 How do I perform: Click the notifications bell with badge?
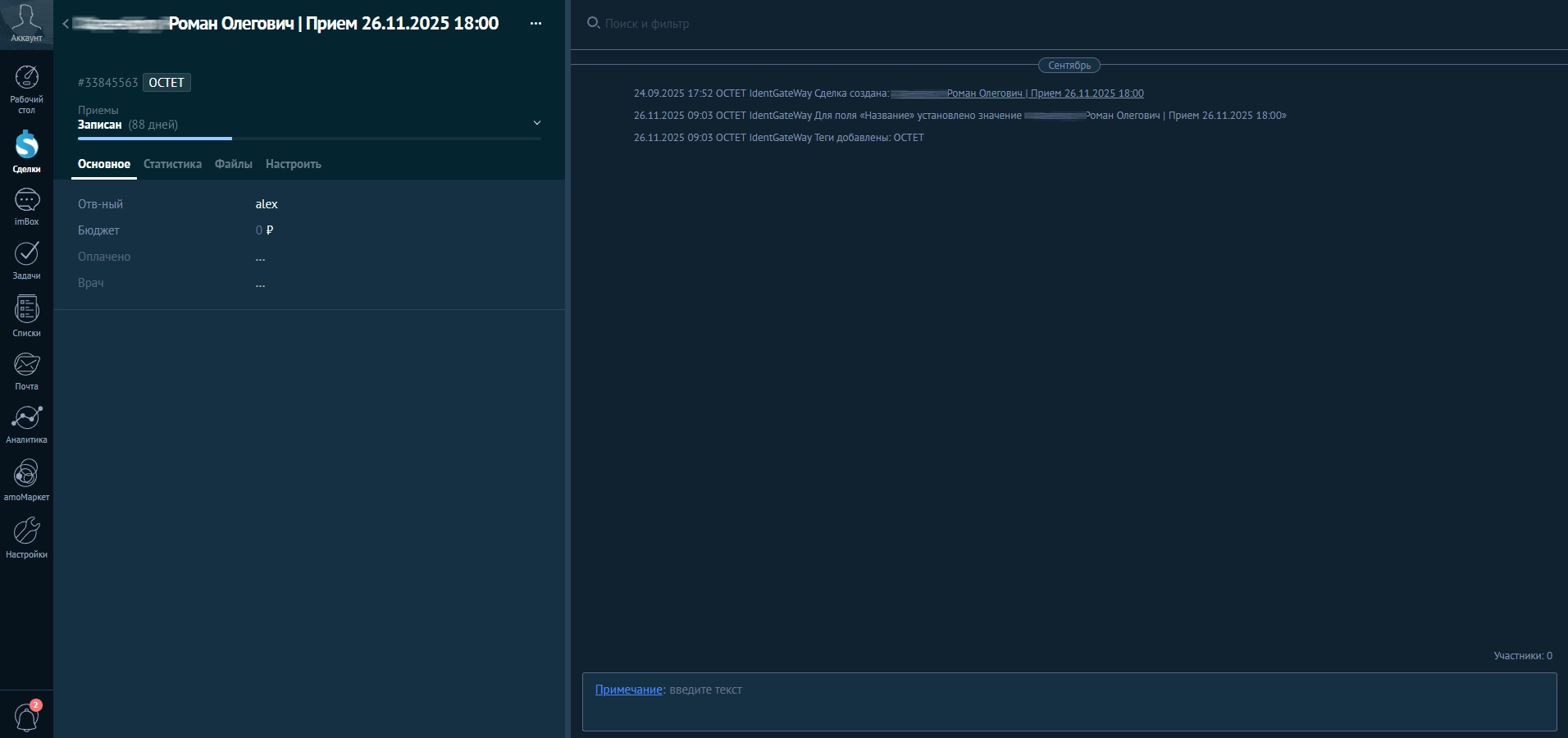click(x=27, y=717)
